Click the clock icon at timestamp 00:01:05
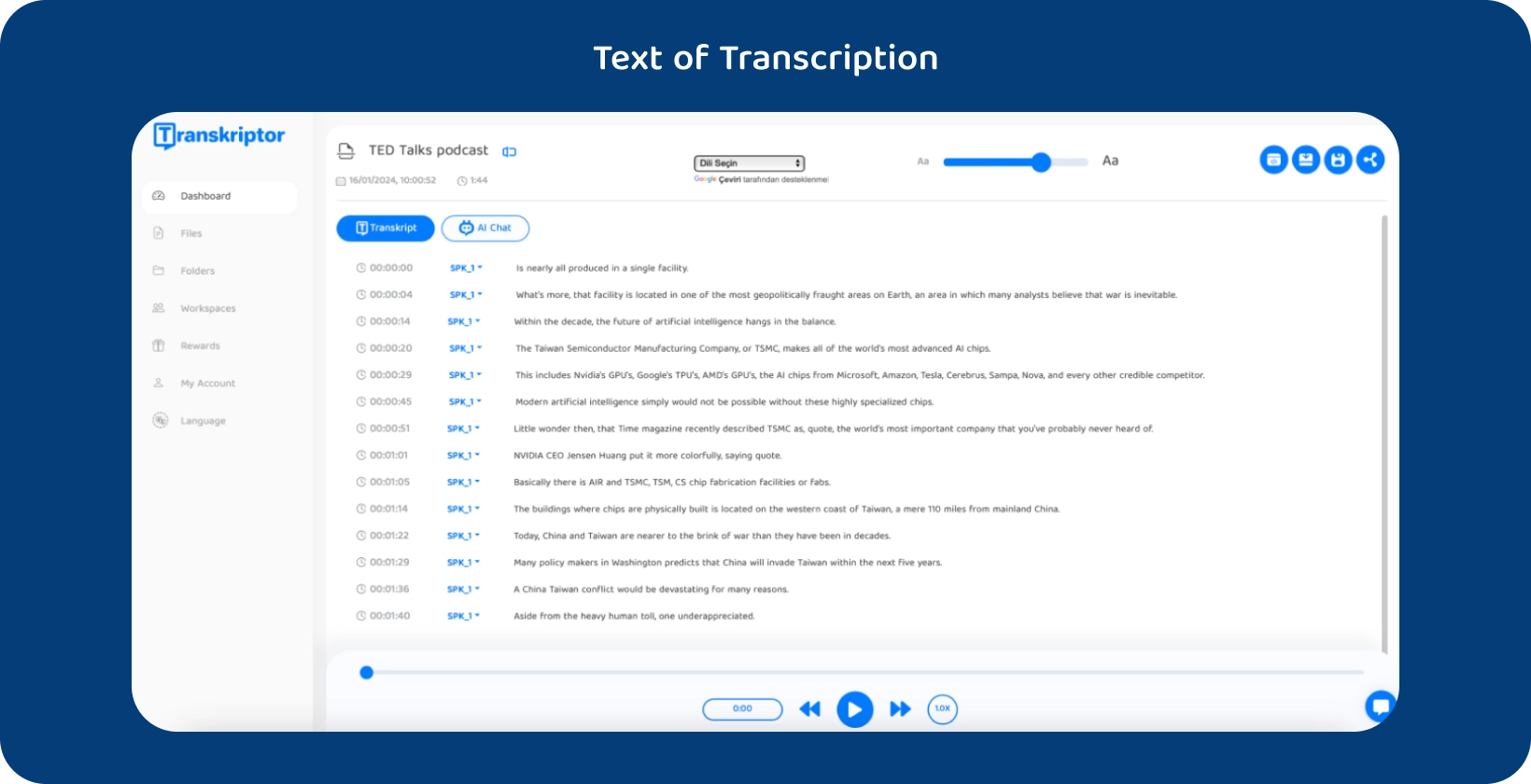 tap(360, 483)
